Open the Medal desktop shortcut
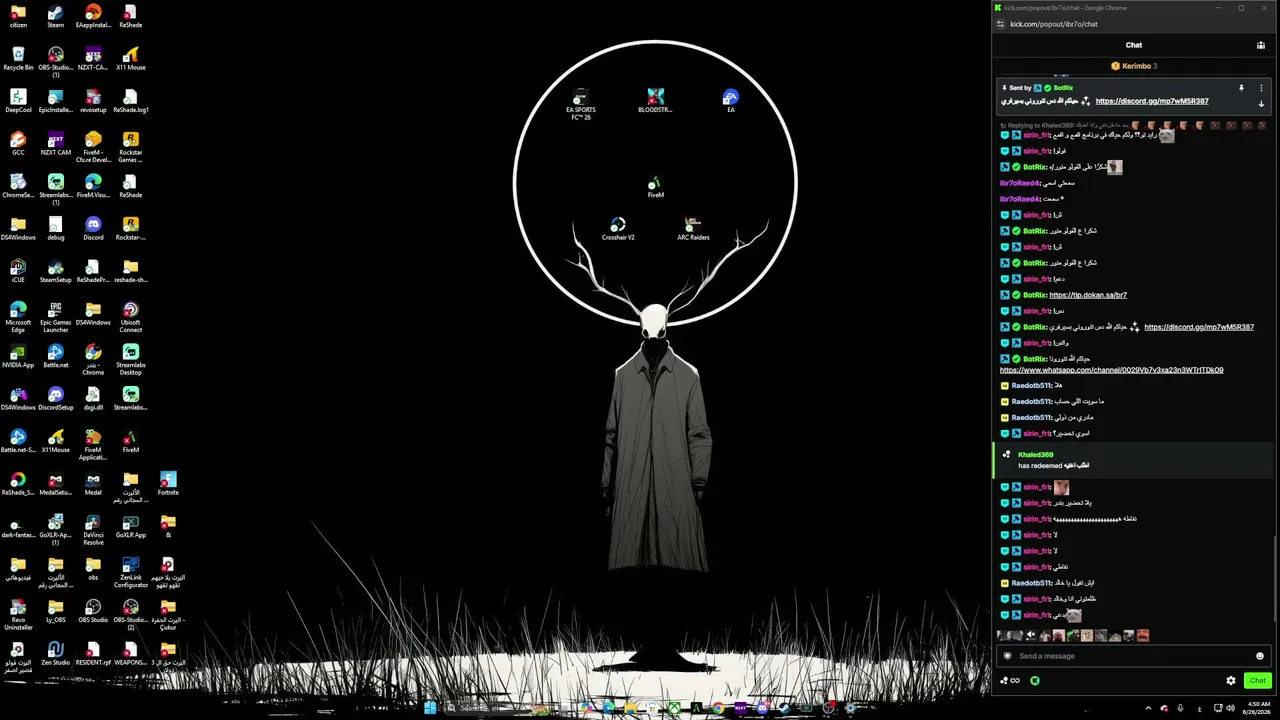The image size is (1280, 720). pos(93,483)
